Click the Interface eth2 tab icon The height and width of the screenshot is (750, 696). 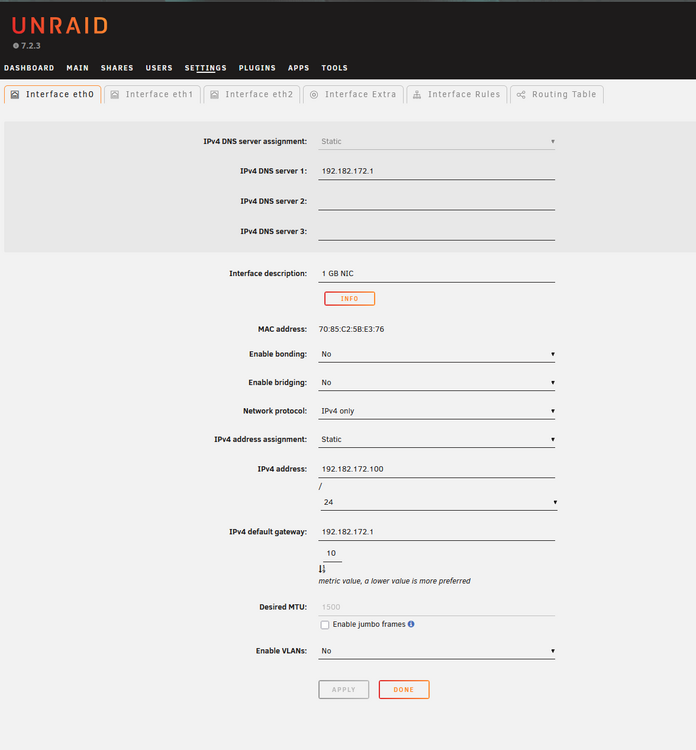pyautogui.click(x=214, y=95)
